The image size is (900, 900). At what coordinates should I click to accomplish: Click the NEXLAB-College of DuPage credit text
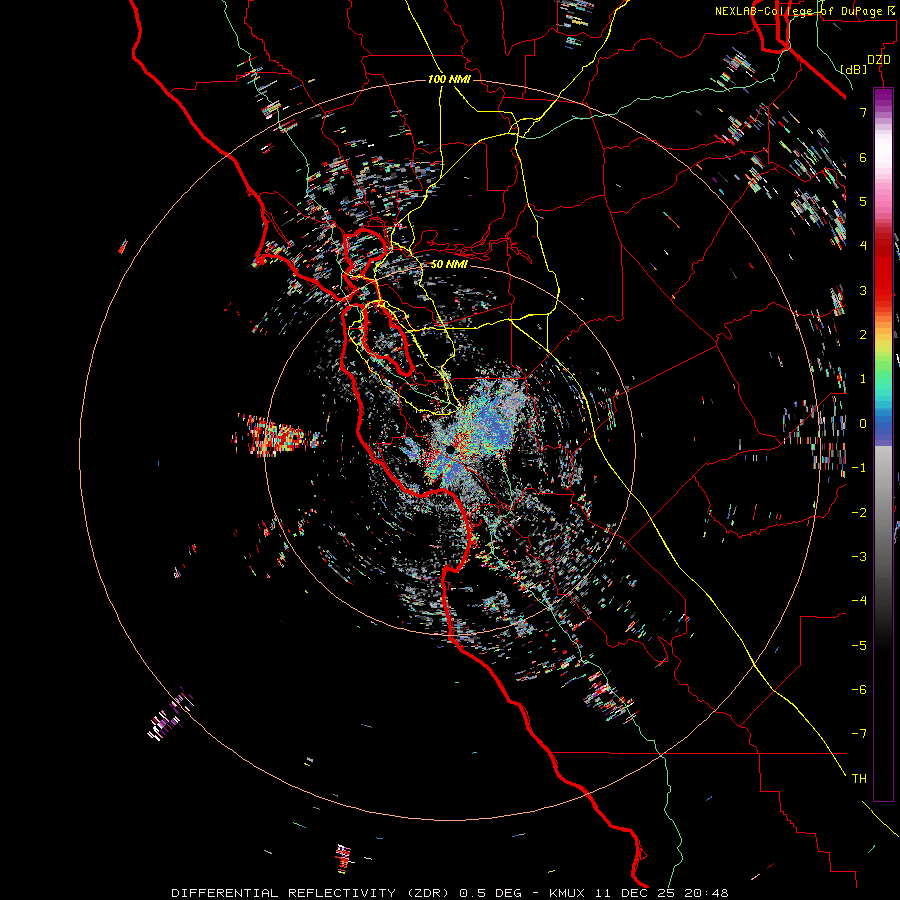806,11
